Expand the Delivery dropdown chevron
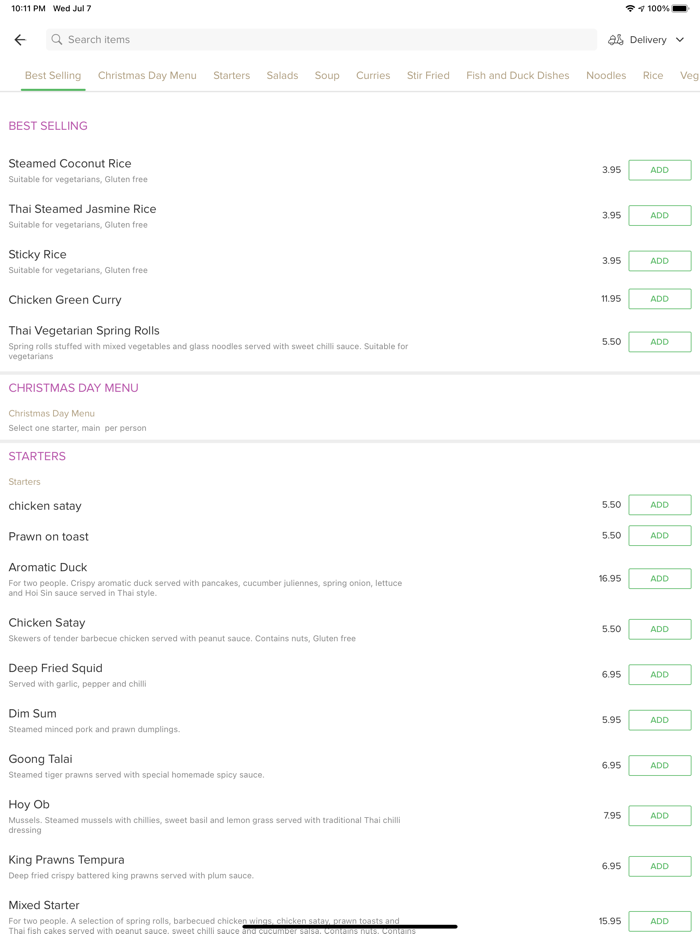This screenshot has width=700, height=934. click(x=680, y=40)
